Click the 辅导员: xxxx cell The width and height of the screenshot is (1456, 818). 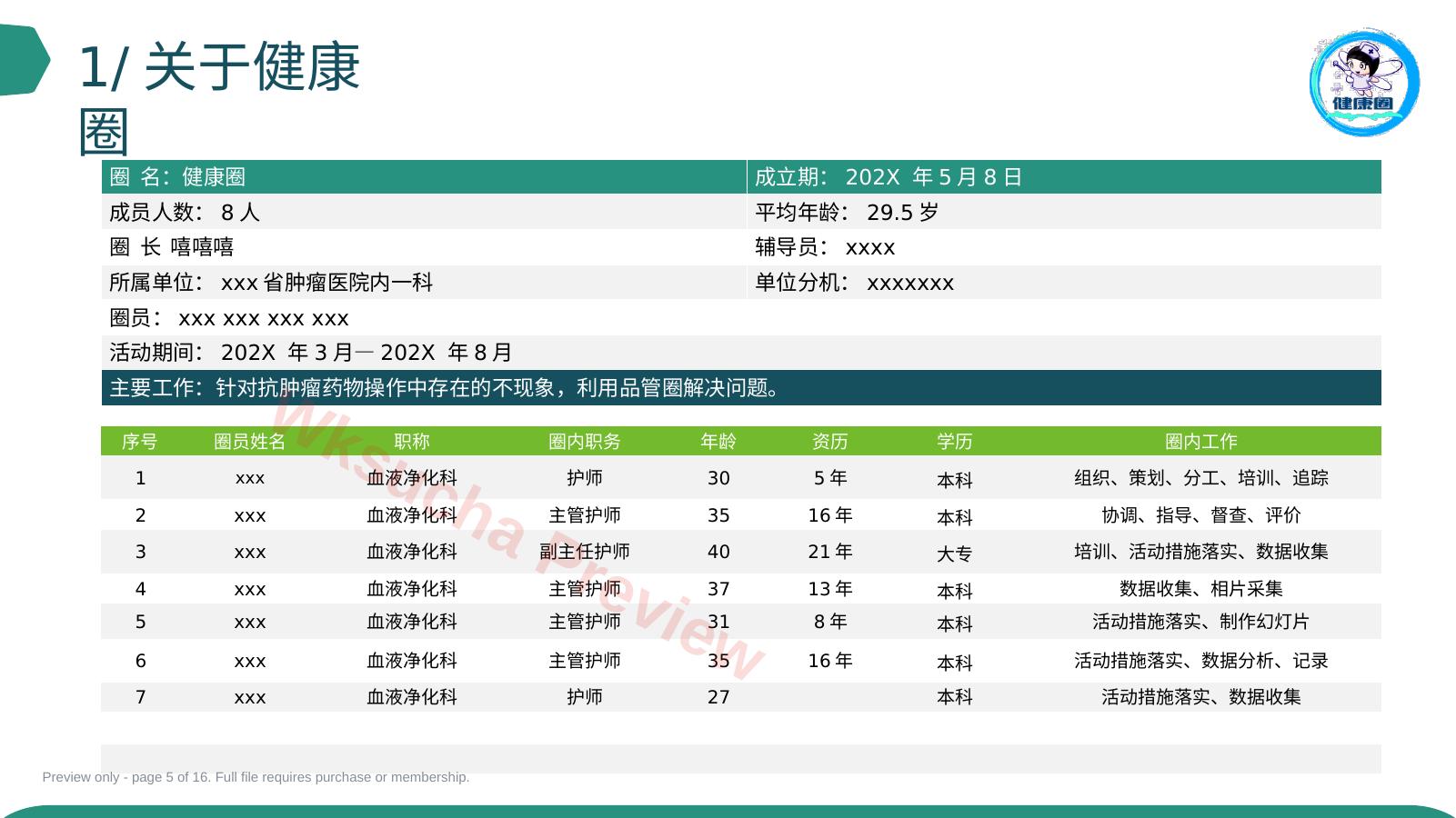coord(1064,247)
